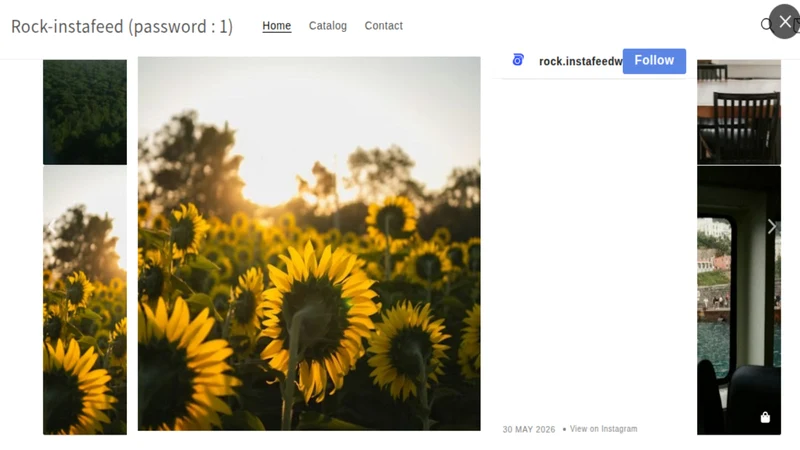Viewport: 800px width, 450px height.
Task: Open the View on Instagram link
Action: point(603,429)
